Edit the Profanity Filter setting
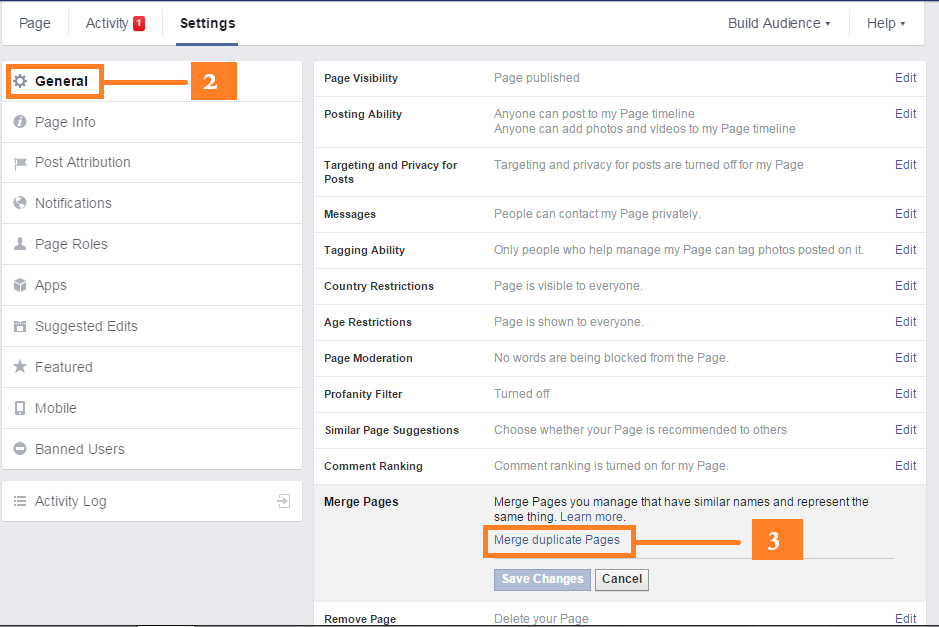This screenshot has height=627, width=939. point(905,394)
